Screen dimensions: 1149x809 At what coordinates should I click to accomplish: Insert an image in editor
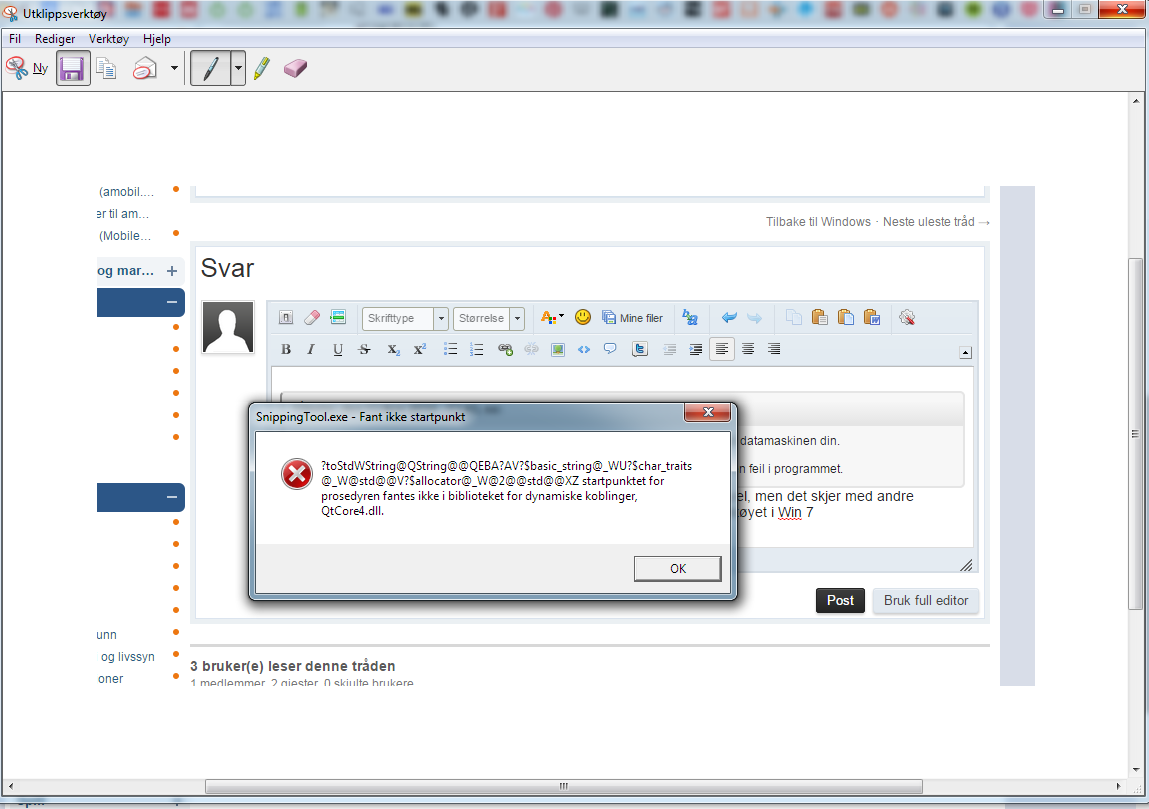tap(558, 350)
